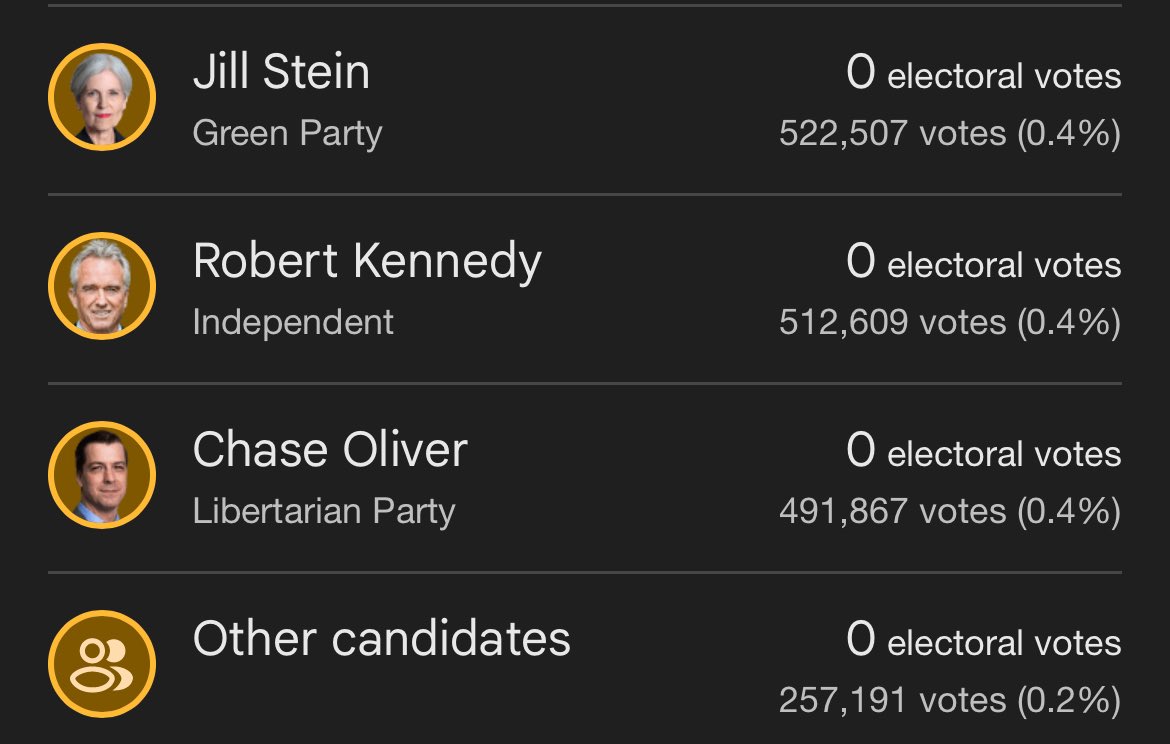
Task: Select the Other candidates group icon
Action: (x=102, y=663)
